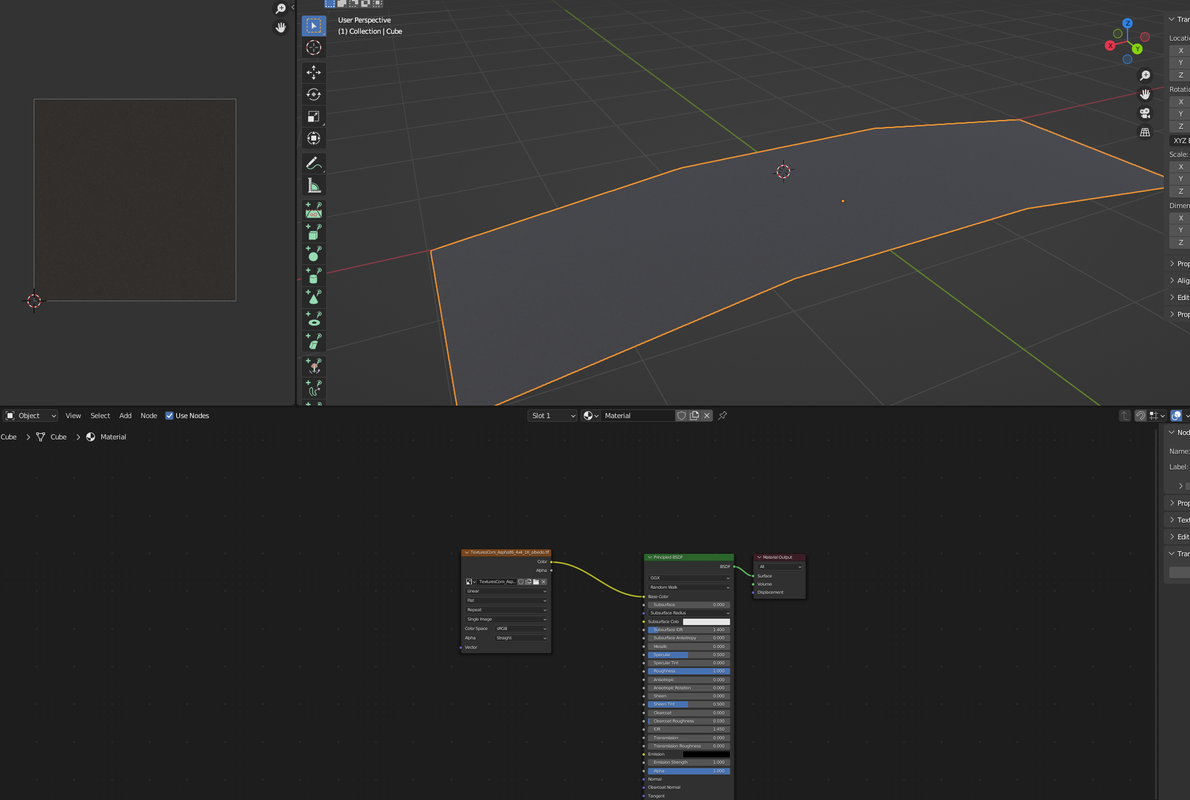
Task: Open the Random Walk subsurface dropdown
Action: pyautogui.click(x=689, y=587)
